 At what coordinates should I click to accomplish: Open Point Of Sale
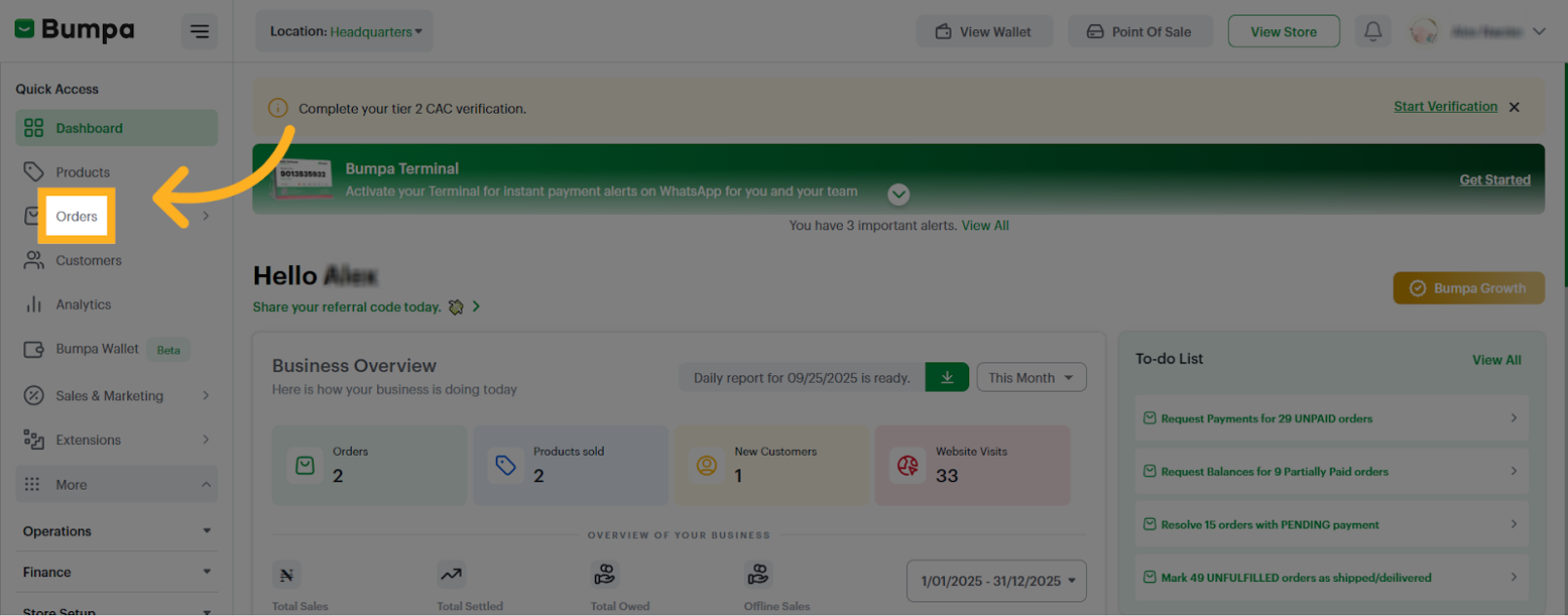[x=1139, y=31]
